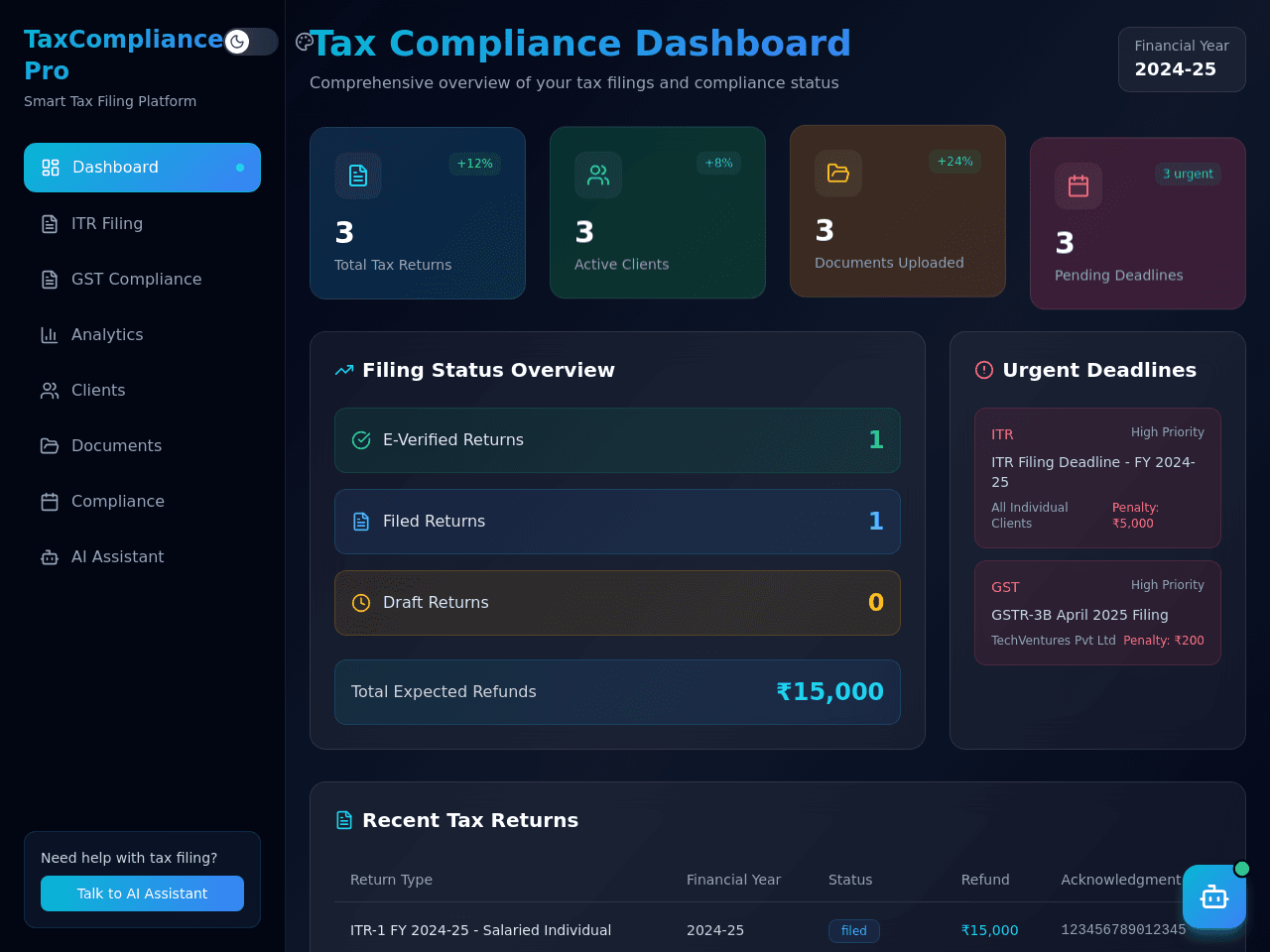Click the Active Clients users icon

[598, 176]
